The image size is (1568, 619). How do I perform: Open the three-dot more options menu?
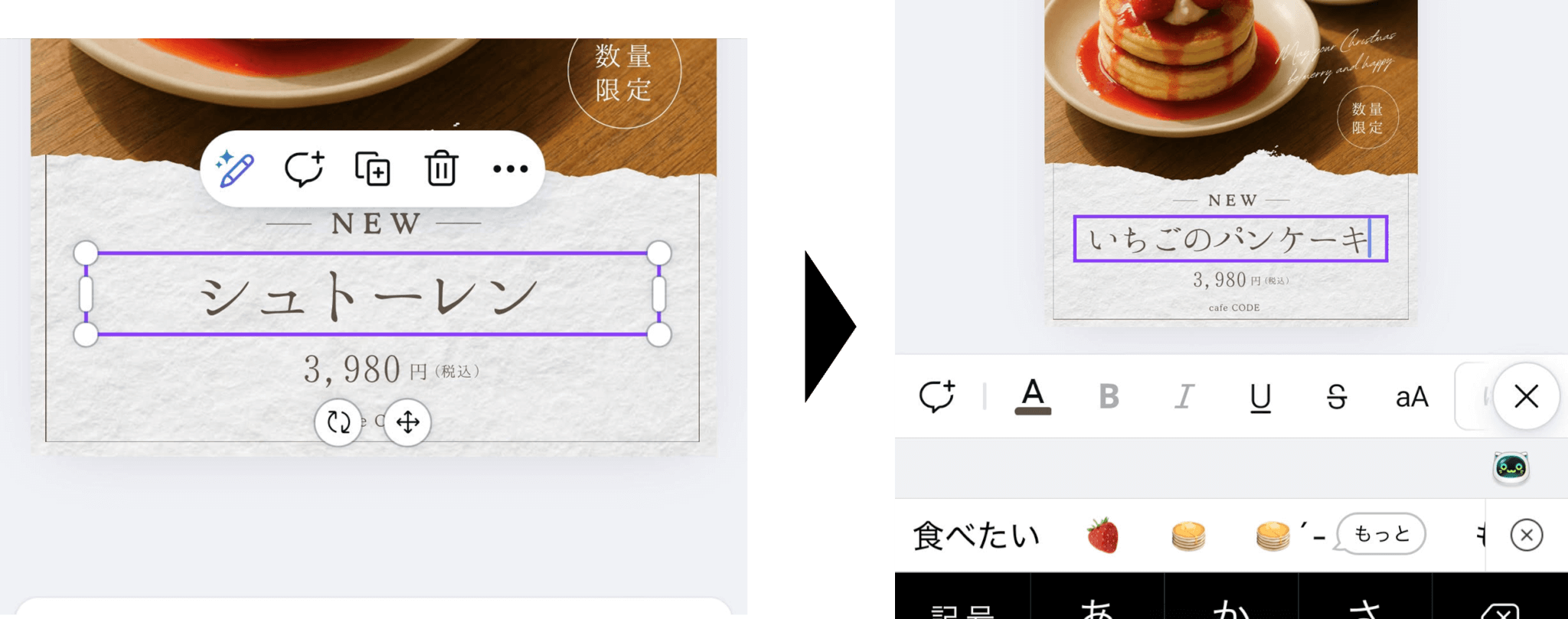[x=511, y=169]
